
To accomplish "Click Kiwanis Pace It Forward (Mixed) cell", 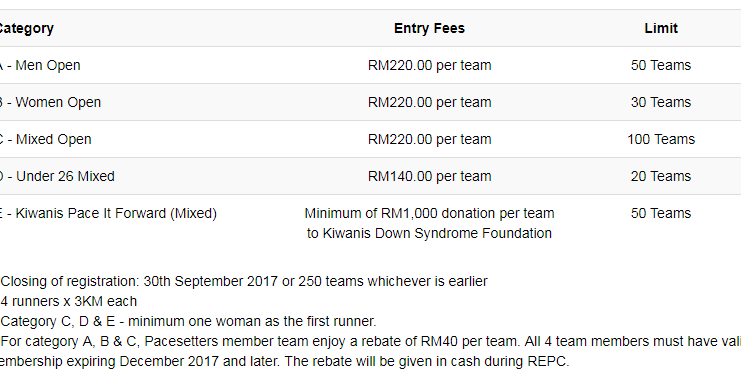I will (108, 213).
